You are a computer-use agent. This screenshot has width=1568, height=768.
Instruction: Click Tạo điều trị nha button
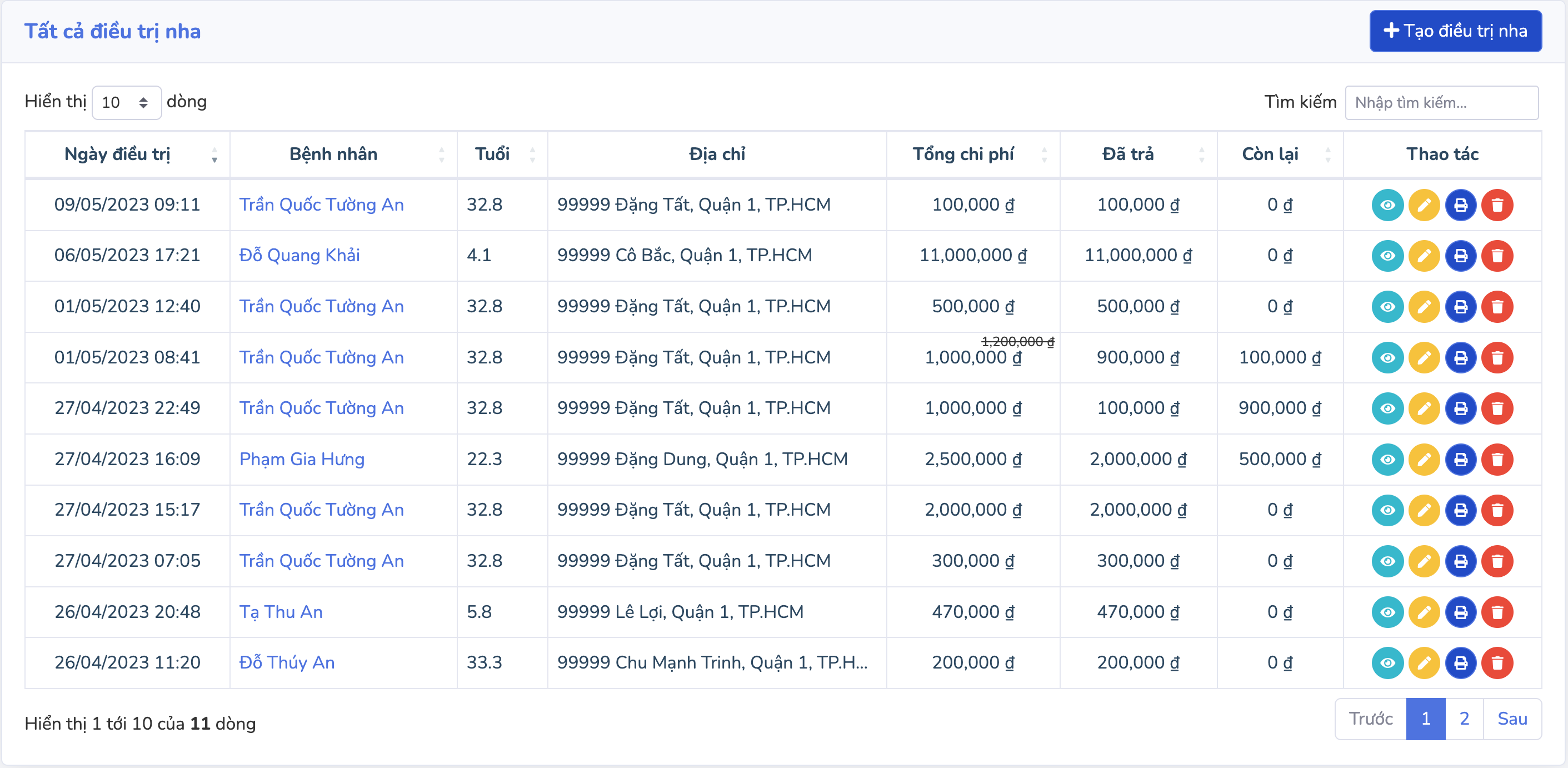[1455, 31]
